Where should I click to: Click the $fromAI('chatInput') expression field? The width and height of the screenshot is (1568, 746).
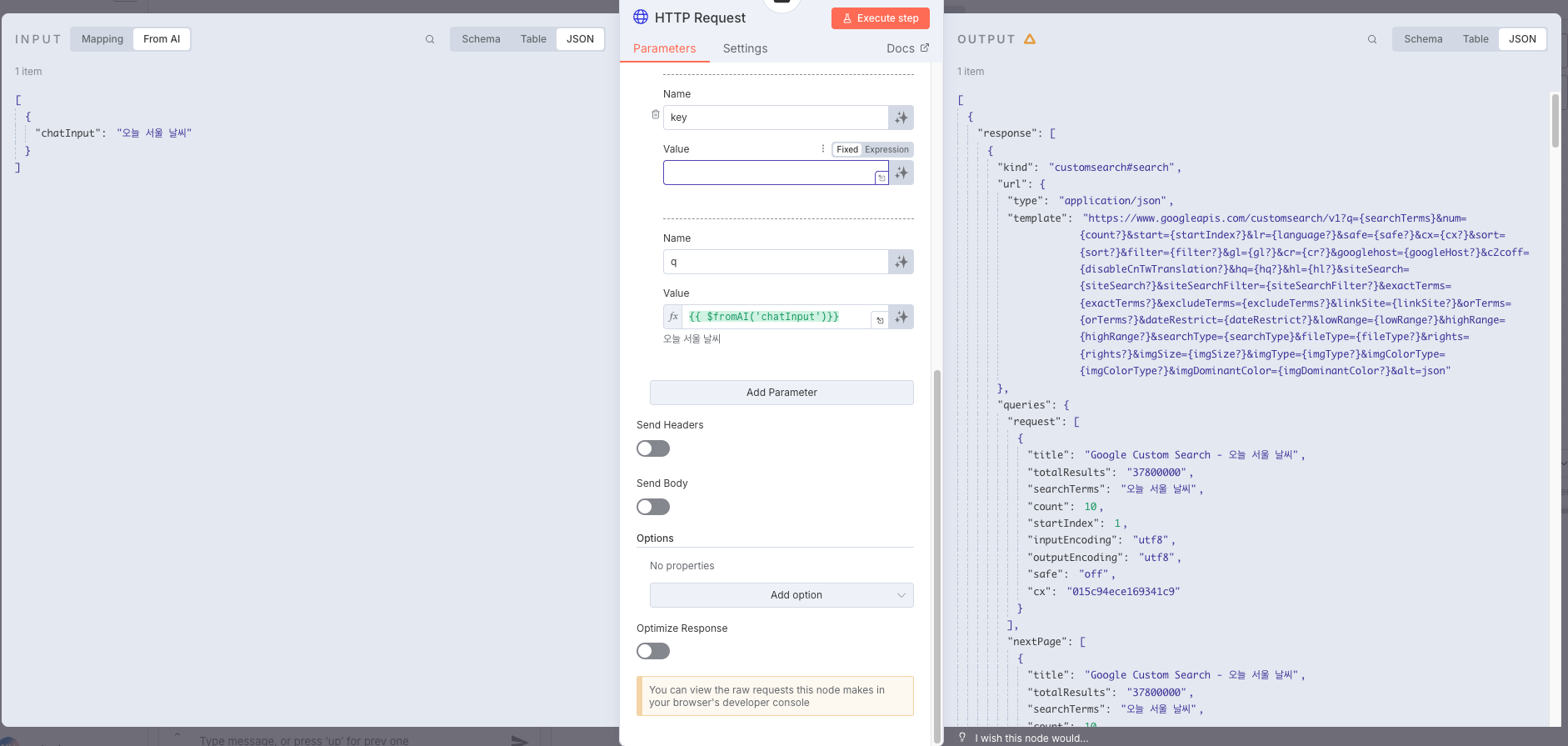tap(777, 317)
